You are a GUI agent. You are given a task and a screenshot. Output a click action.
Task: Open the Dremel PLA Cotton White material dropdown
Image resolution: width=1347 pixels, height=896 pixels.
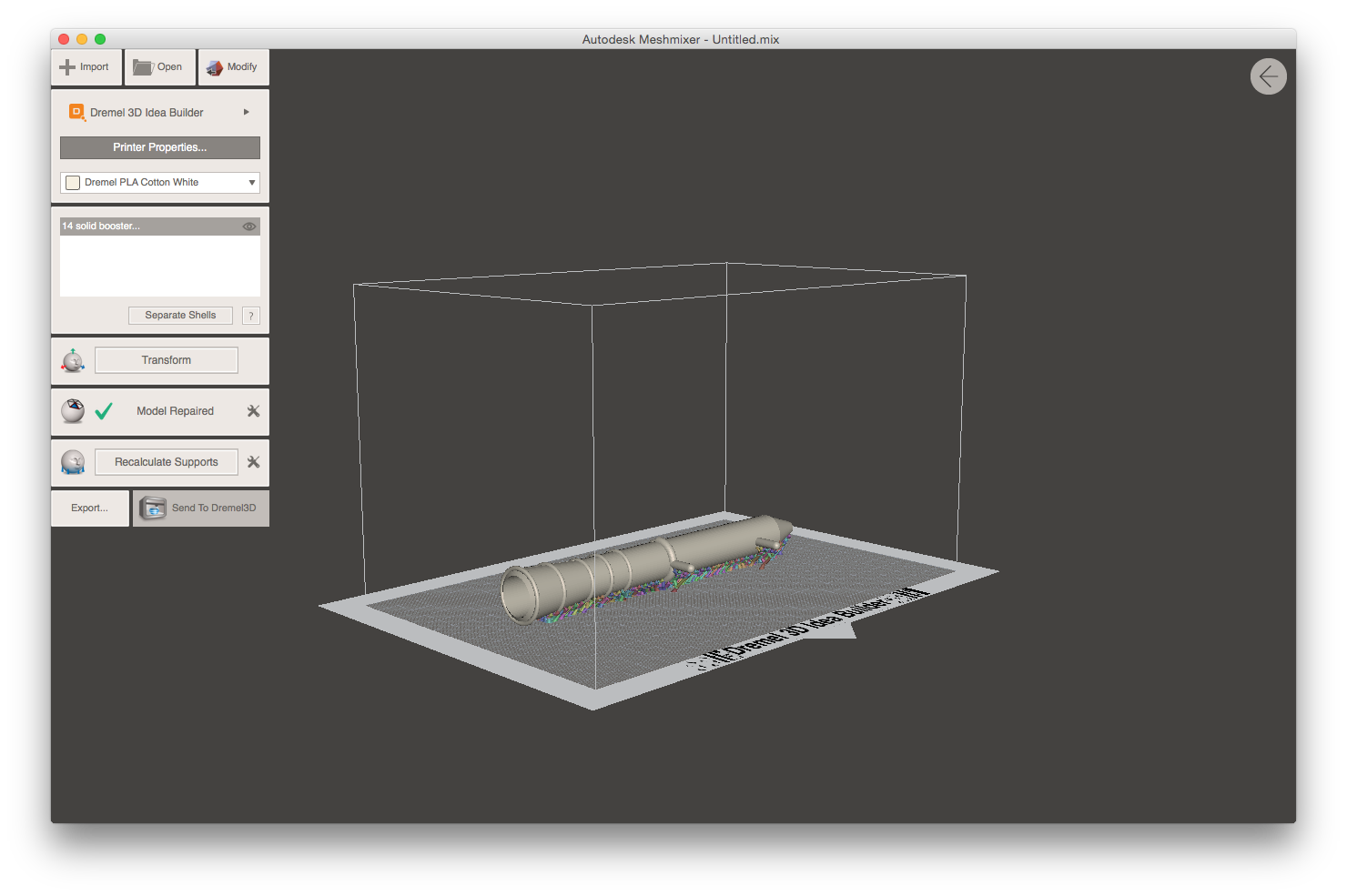click(160, 183)
